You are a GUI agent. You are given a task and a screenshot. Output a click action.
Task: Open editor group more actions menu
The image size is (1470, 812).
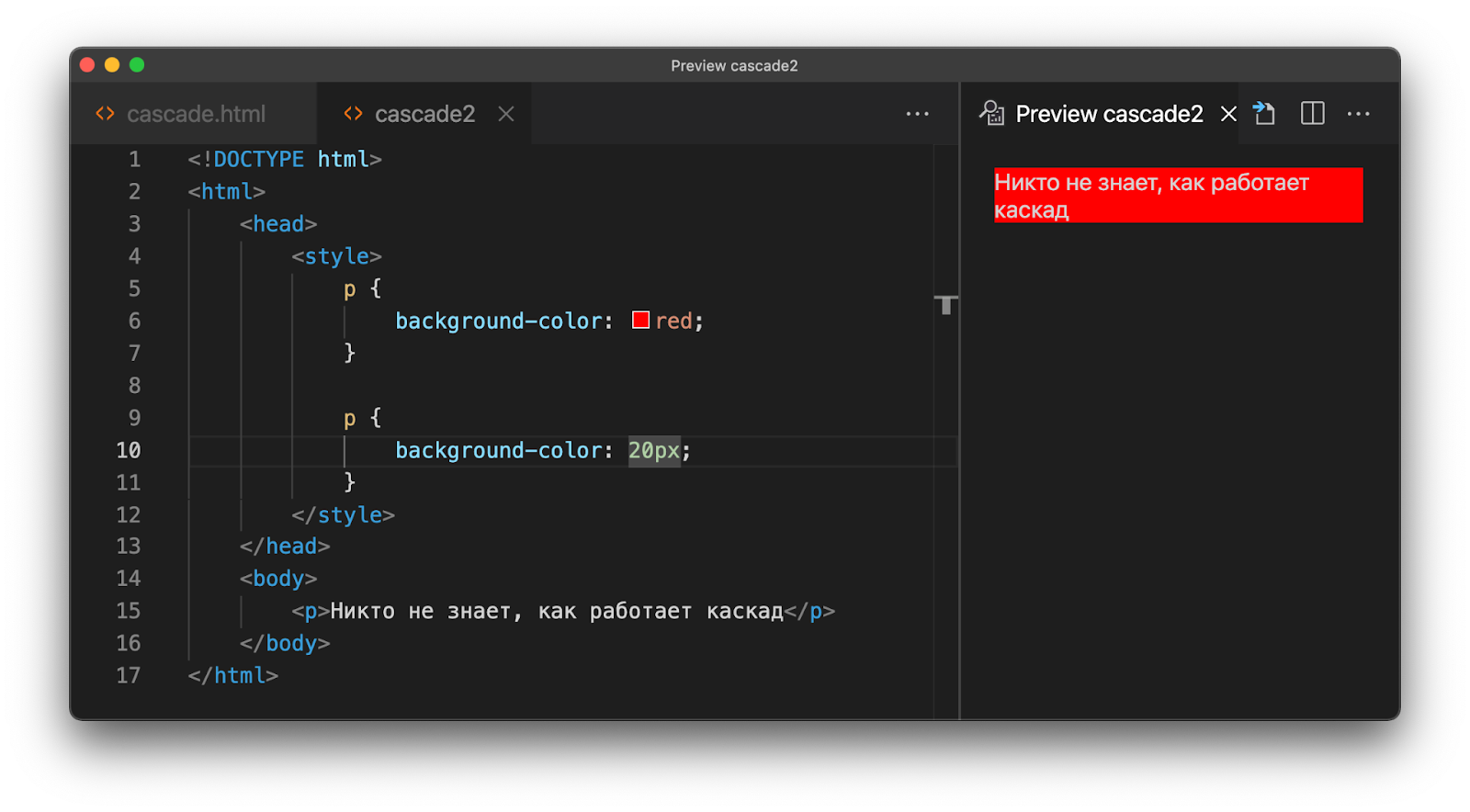(917, 114)
